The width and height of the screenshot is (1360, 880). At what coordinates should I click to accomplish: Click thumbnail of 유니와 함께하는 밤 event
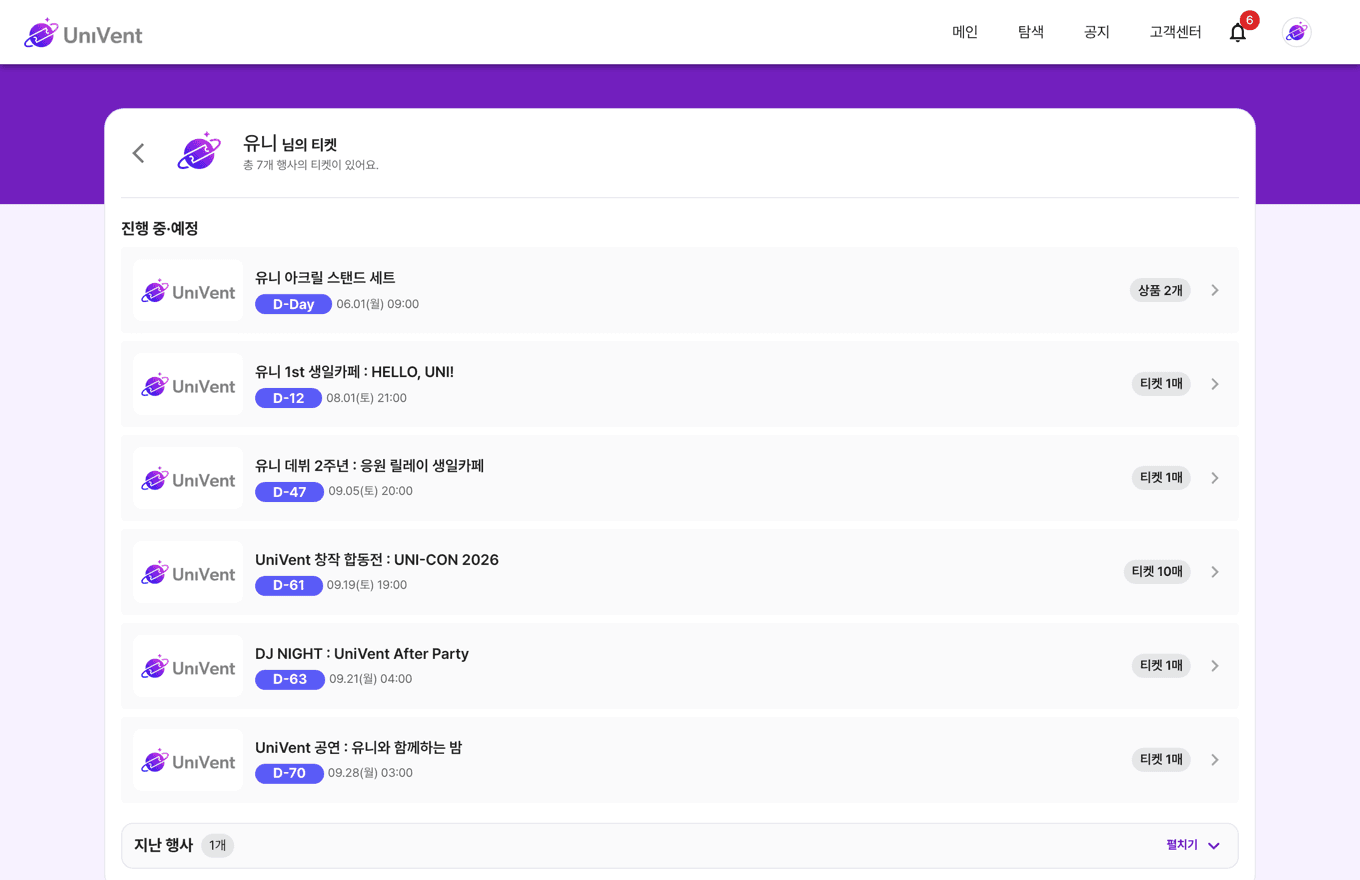click(x=188, y=760)
